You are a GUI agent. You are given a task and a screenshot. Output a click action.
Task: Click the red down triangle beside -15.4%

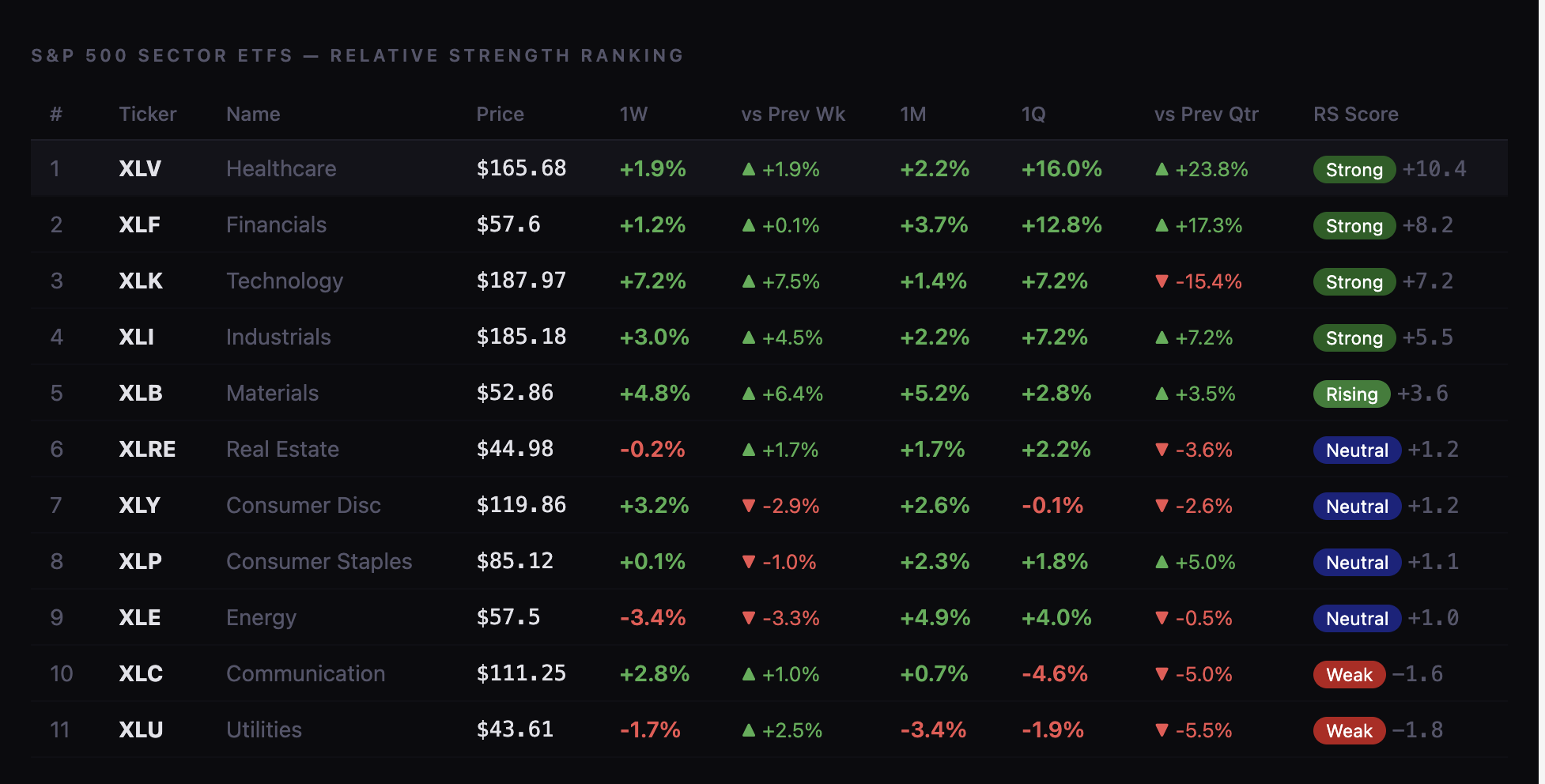1162,281
